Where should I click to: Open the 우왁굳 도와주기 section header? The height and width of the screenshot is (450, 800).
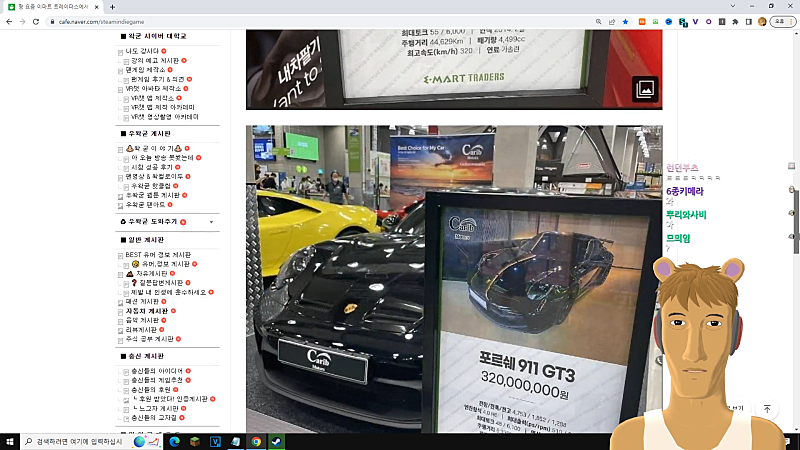[153, 222]
